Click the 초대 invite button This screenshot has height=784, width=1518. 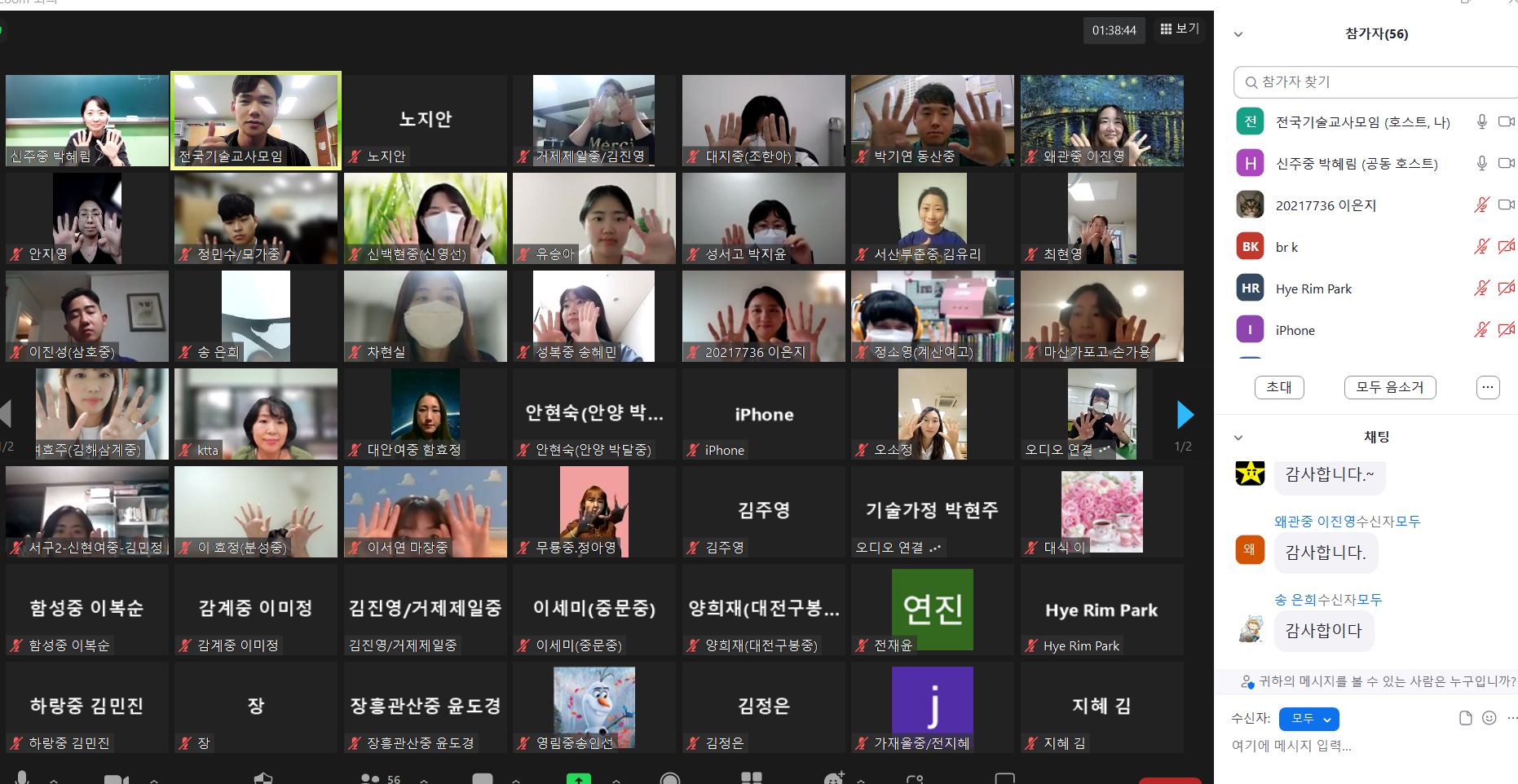[x=1278, y=388]
